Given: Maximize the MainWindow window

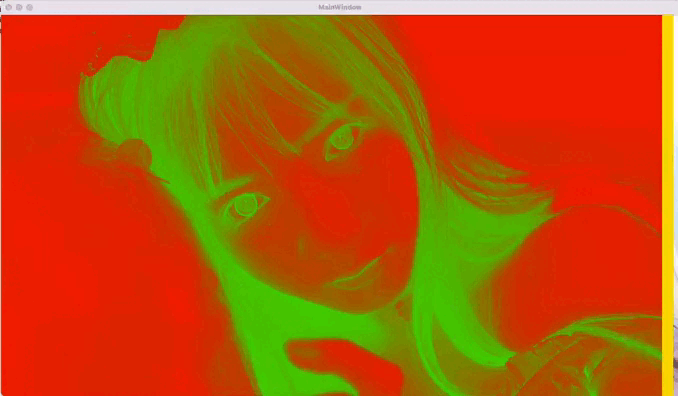Looking at the screenshot, I should pos(29,7).
